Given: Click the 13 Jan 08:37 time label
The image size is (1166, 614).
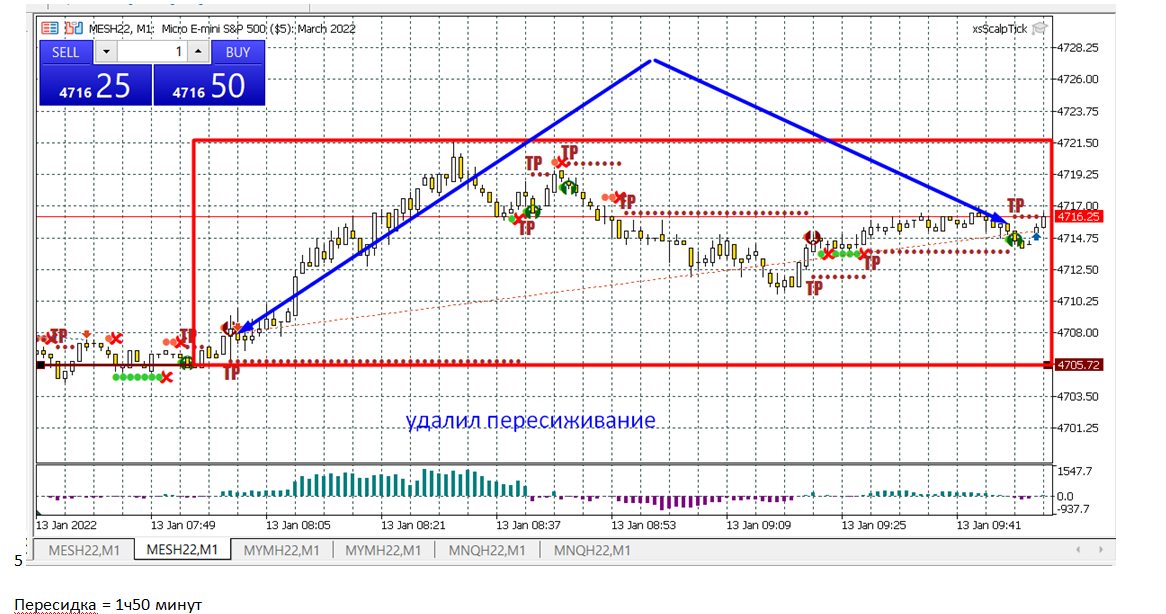Looking at the screenshot, I should tap(528, 525).
